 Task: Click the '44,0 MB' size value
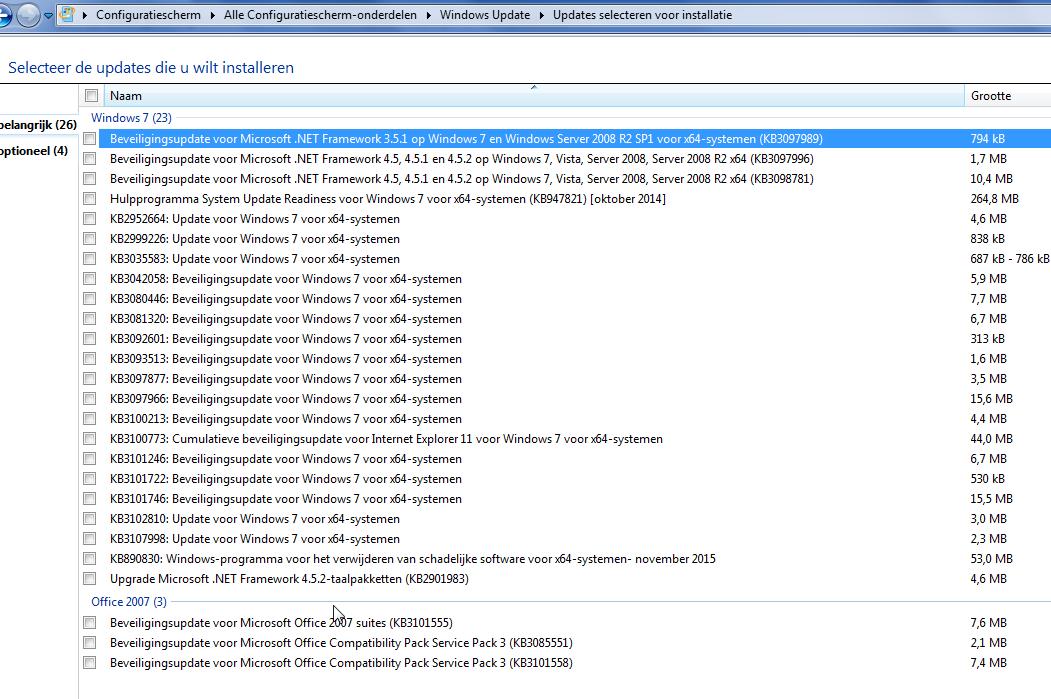point(991,439)
